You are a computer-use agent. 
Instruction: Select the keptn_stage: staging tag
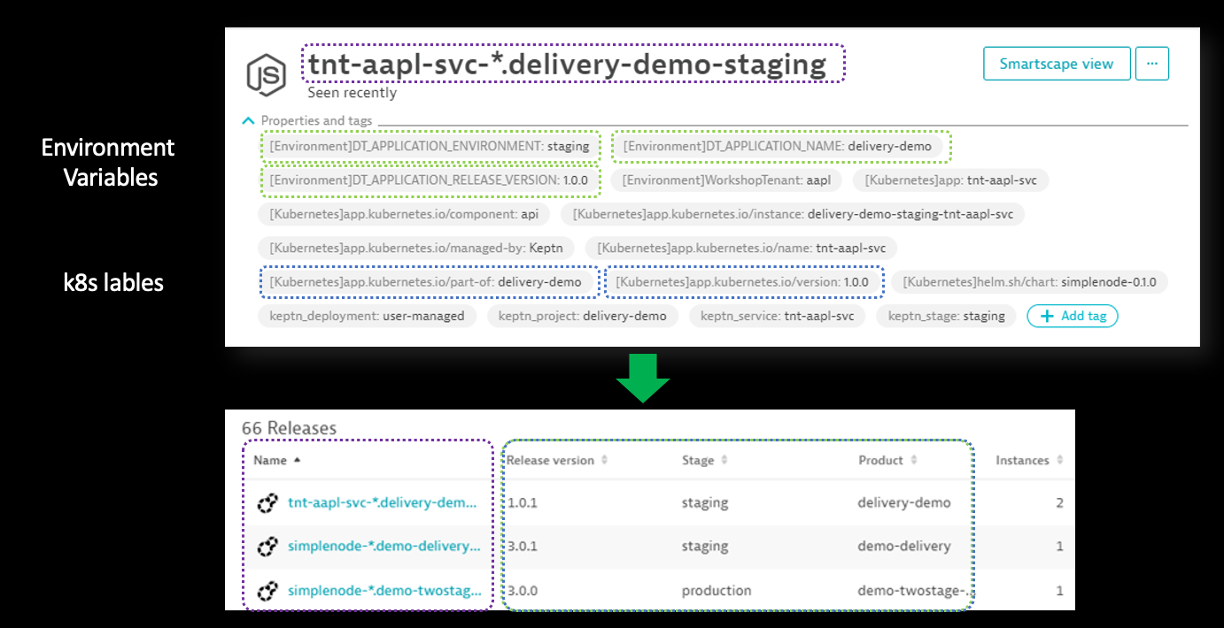(946, 316)
